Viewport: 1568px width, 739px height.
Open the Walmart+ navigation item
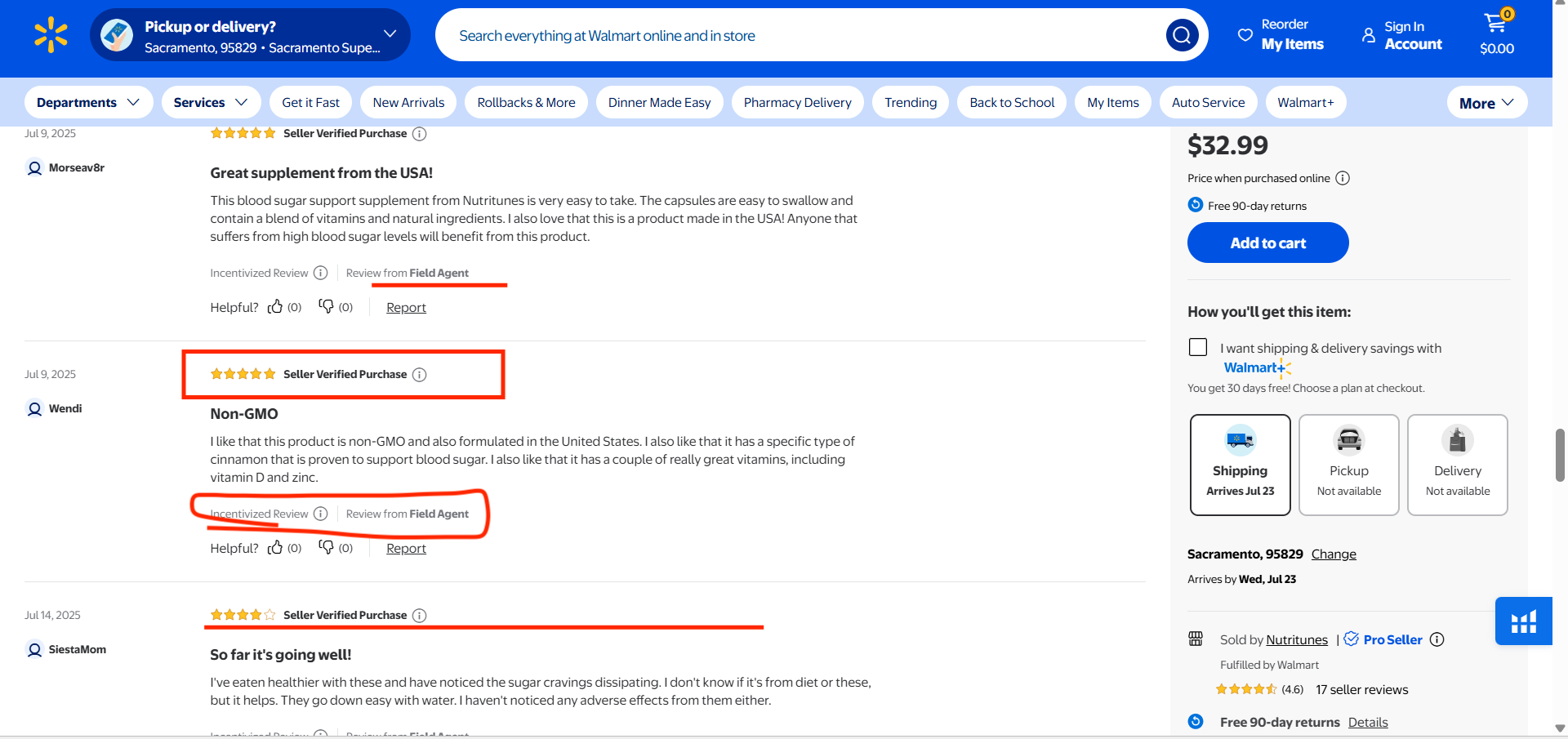(x=1306, y=102)
